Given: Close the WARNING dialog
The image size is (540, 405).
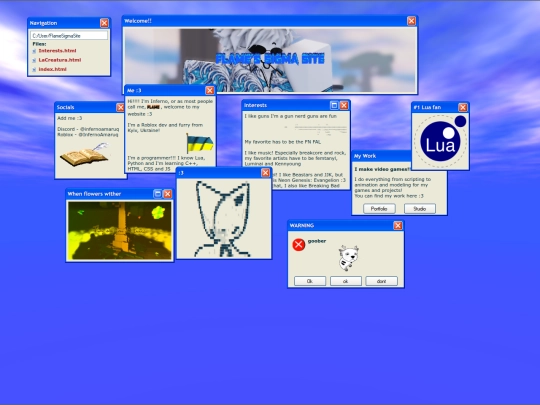Looking at the screenshot, I should point(397,226).
